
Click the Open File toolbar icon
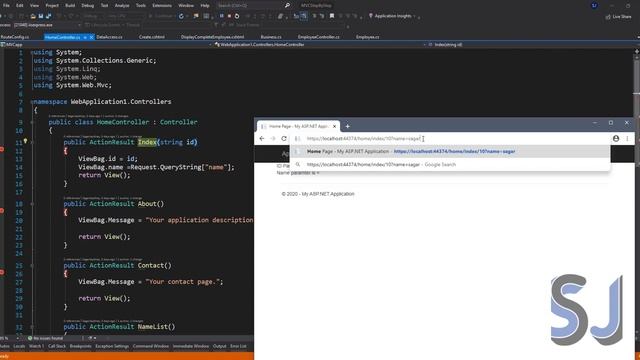33,16
